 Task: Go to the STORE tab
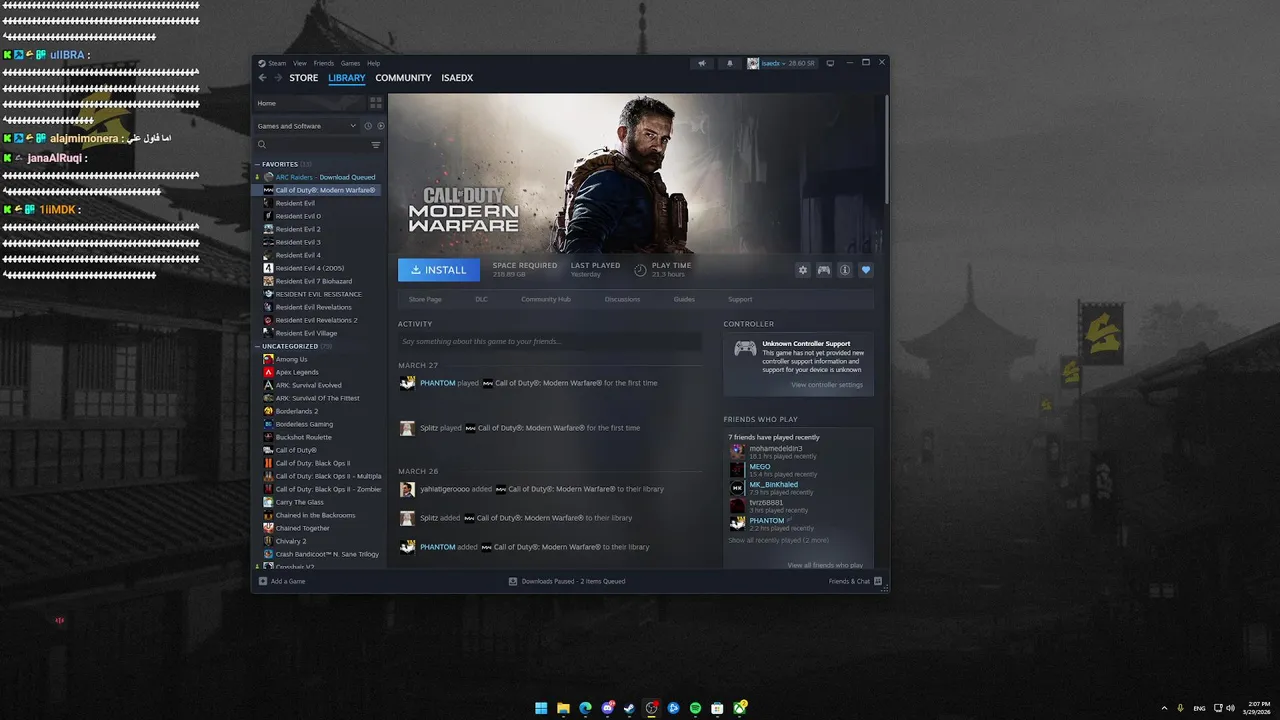click(304, 78)
